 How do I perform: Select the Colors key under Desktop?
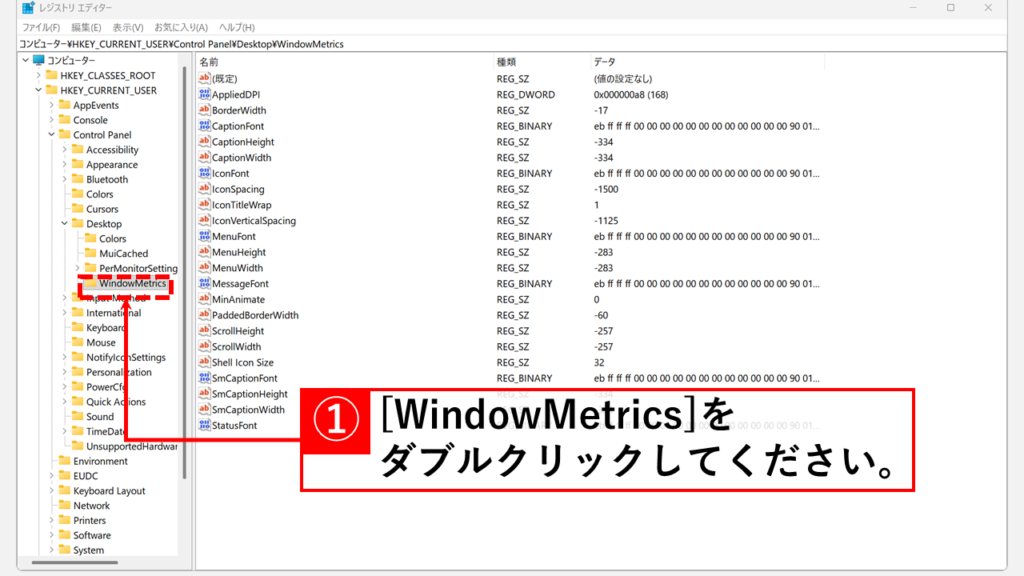pos(112,238)
